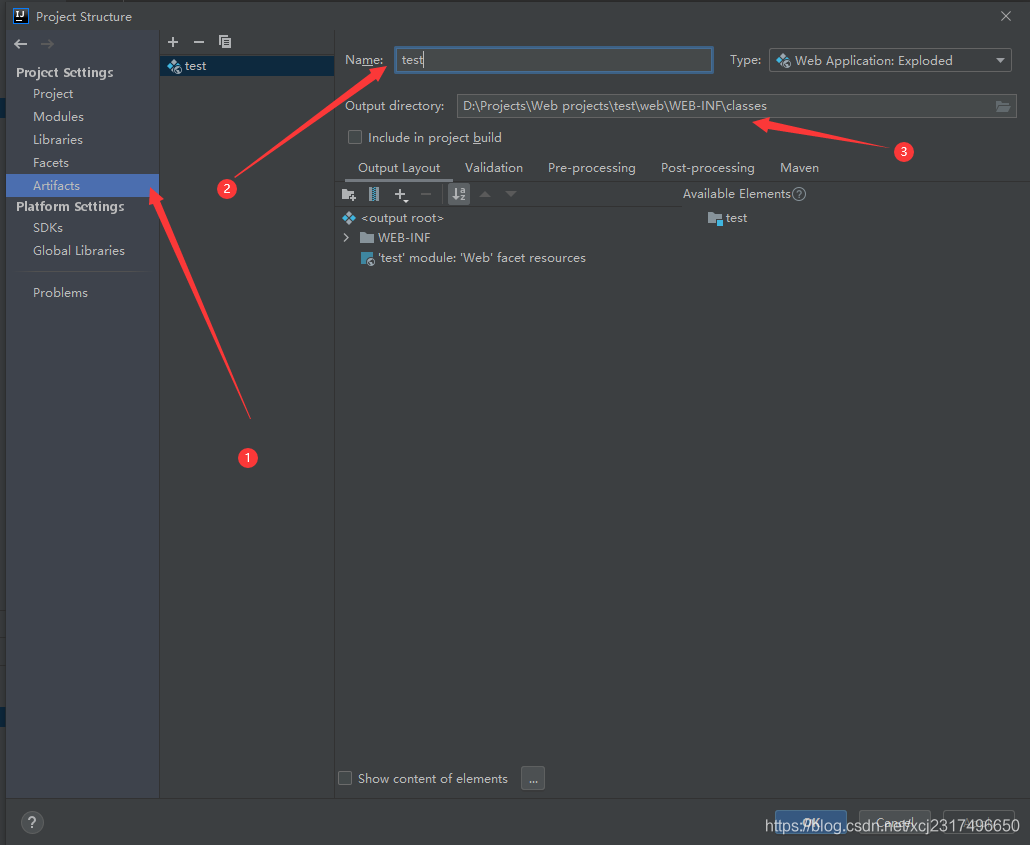Close the Project Structure dialog
The width and height of the screenshot is (1030, 845).
tap(1006, 16)
